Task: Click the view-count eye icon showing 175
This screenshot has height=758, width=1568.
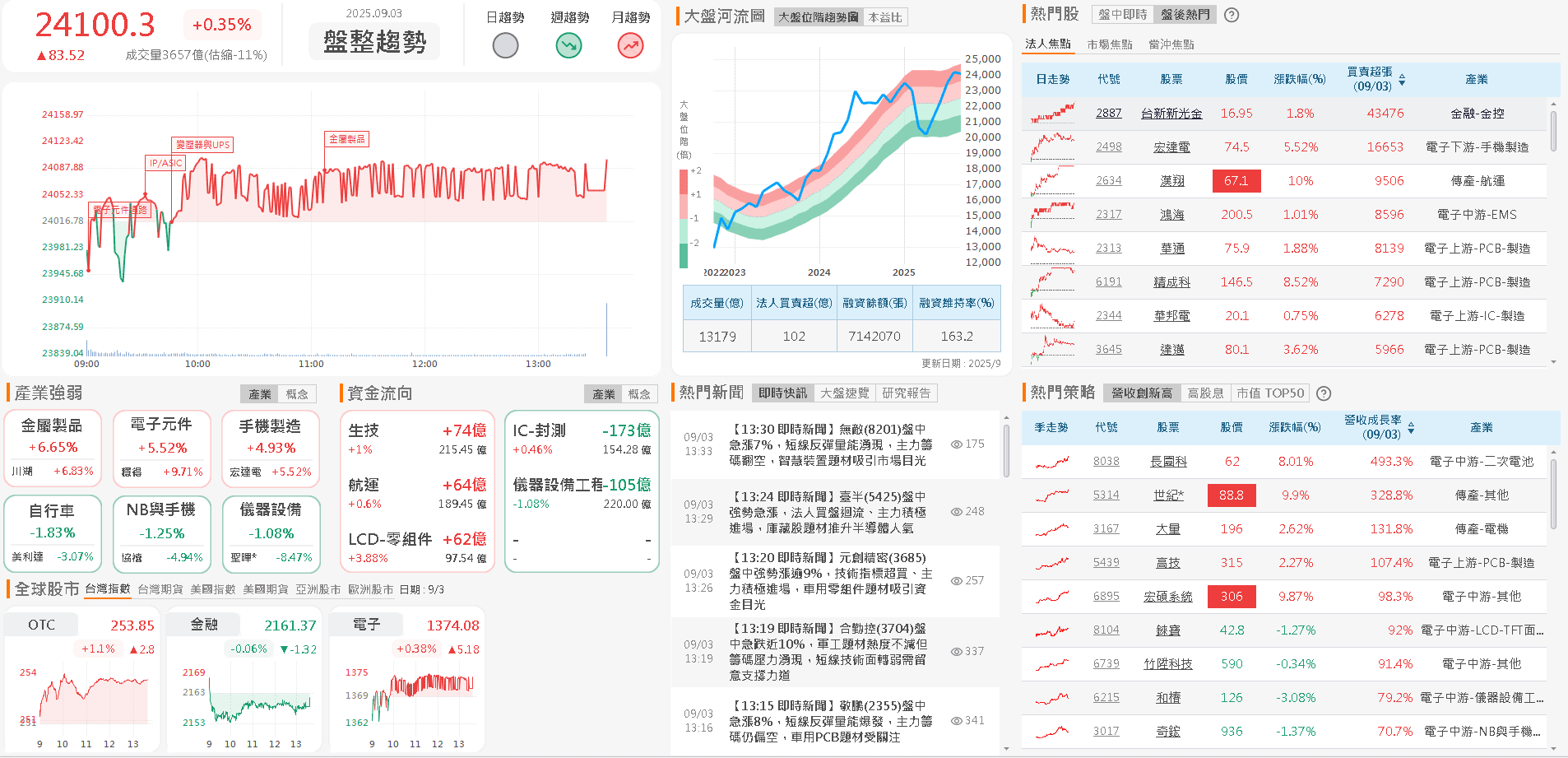Action: 957,444
